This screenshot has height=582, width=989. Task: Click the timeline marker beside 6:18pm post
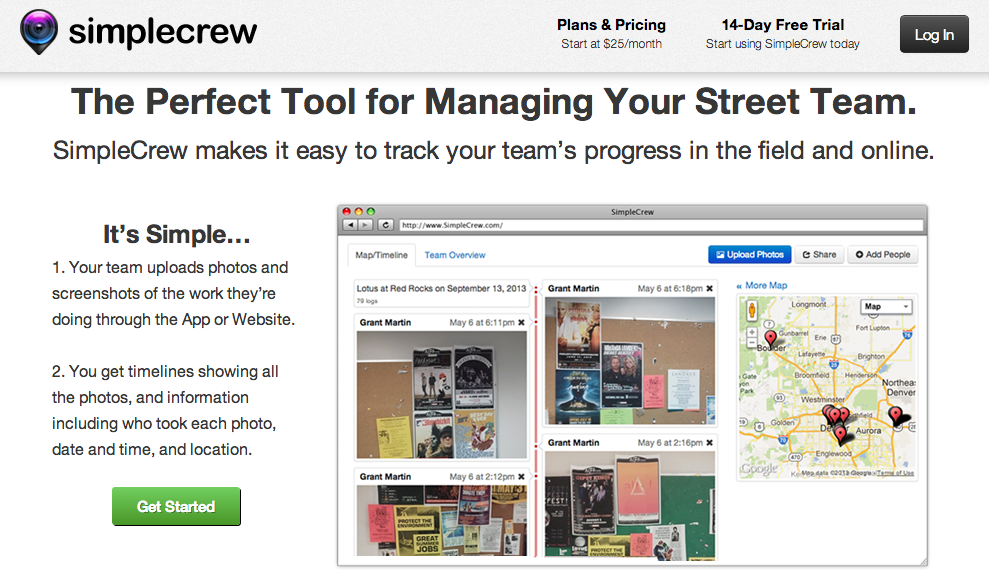536,289
